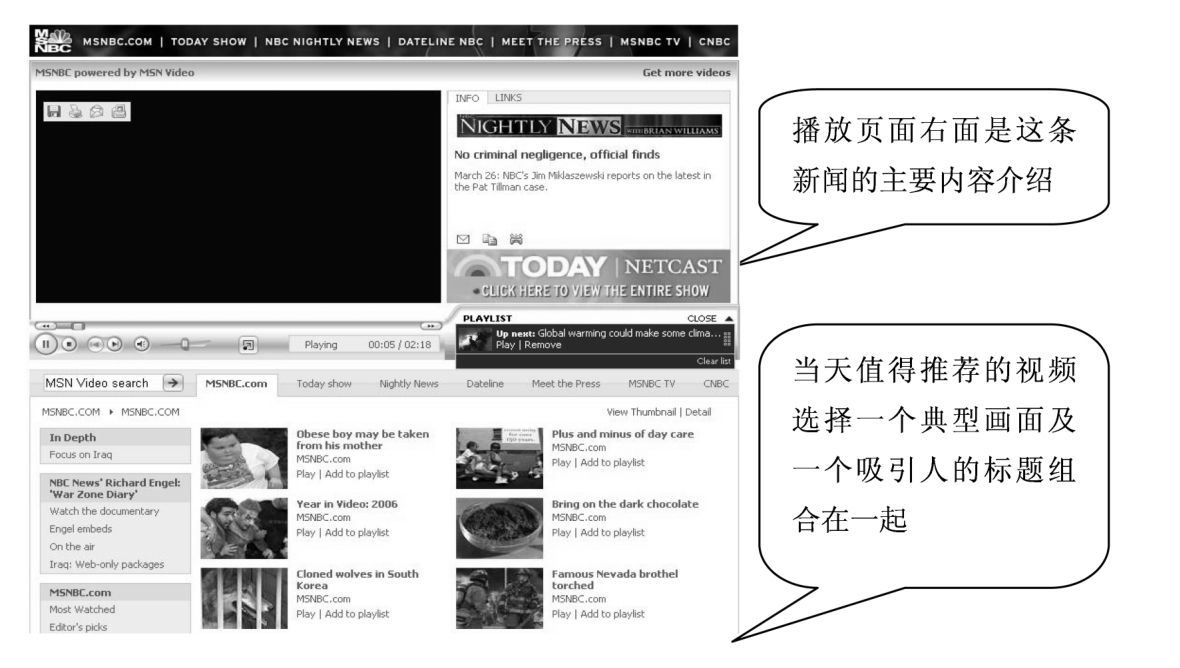Go to MEET THE PRESS in top navigation
This screenshot has width=1180, height=668.
pos(552,41)
